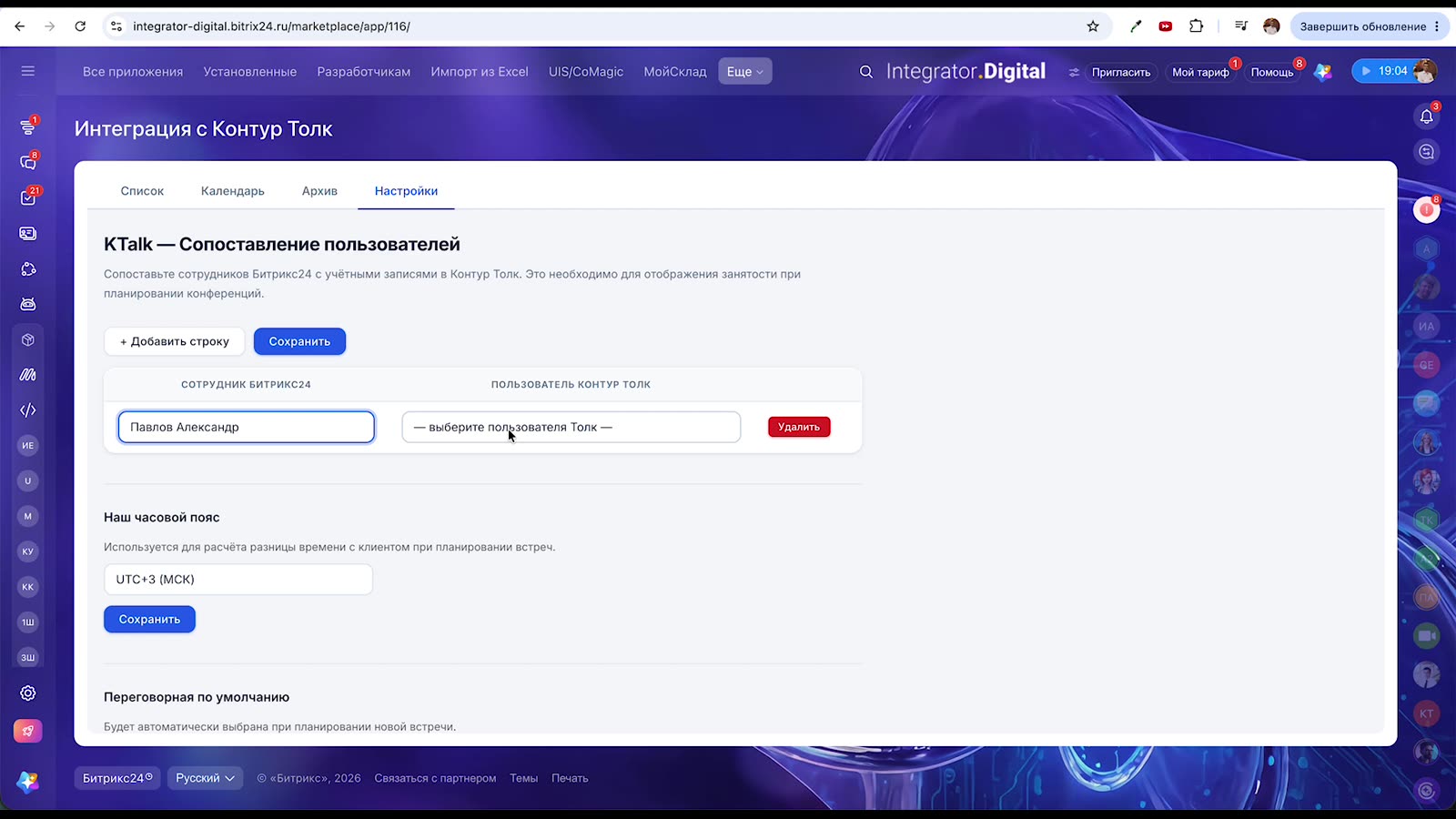Open the browser media controls icon
Viewport: 1456px width, 819px height.
coord(1241,26)
